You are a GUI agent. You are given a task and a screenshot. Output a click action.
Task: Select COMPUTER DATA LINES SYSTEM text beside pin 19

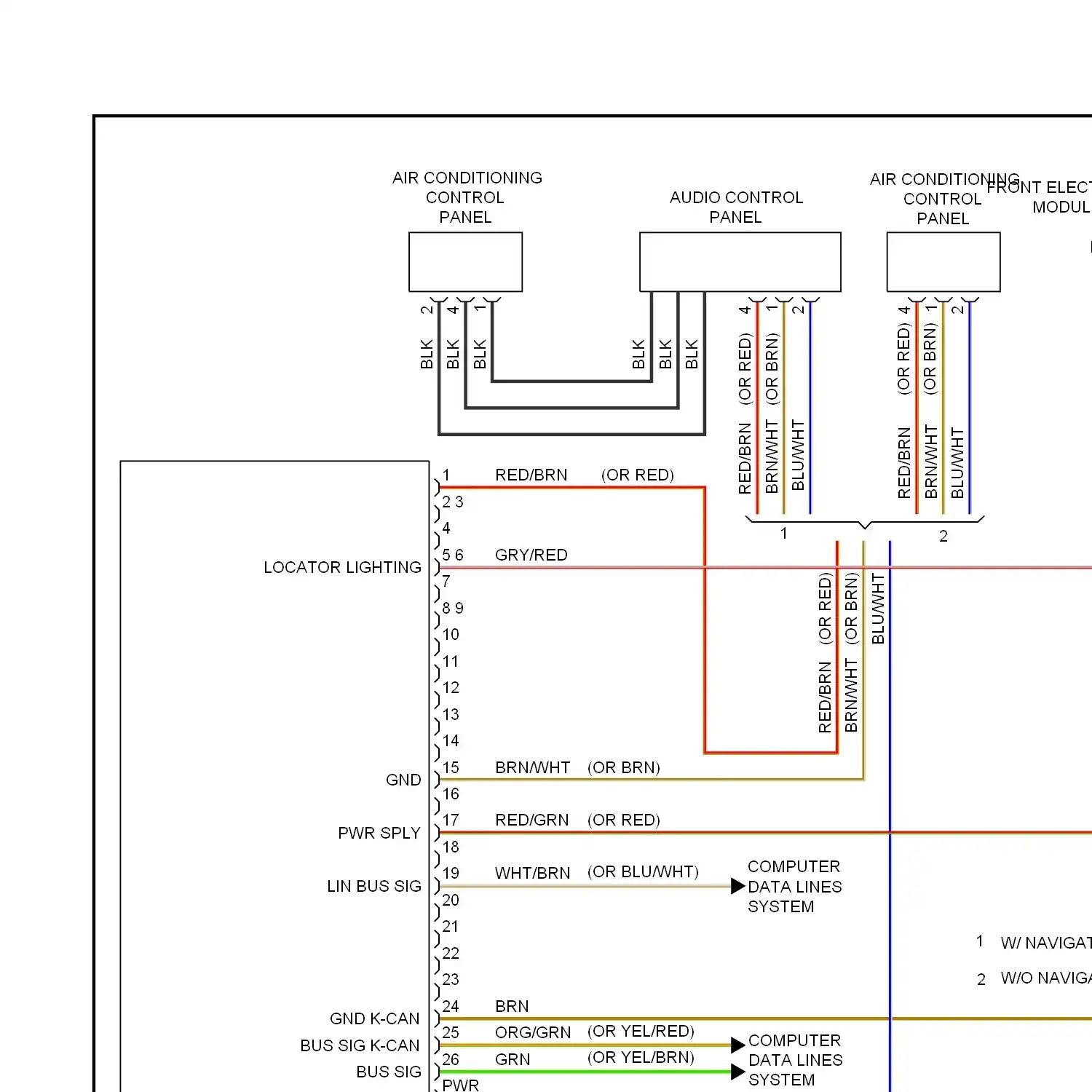click(795, 887)
